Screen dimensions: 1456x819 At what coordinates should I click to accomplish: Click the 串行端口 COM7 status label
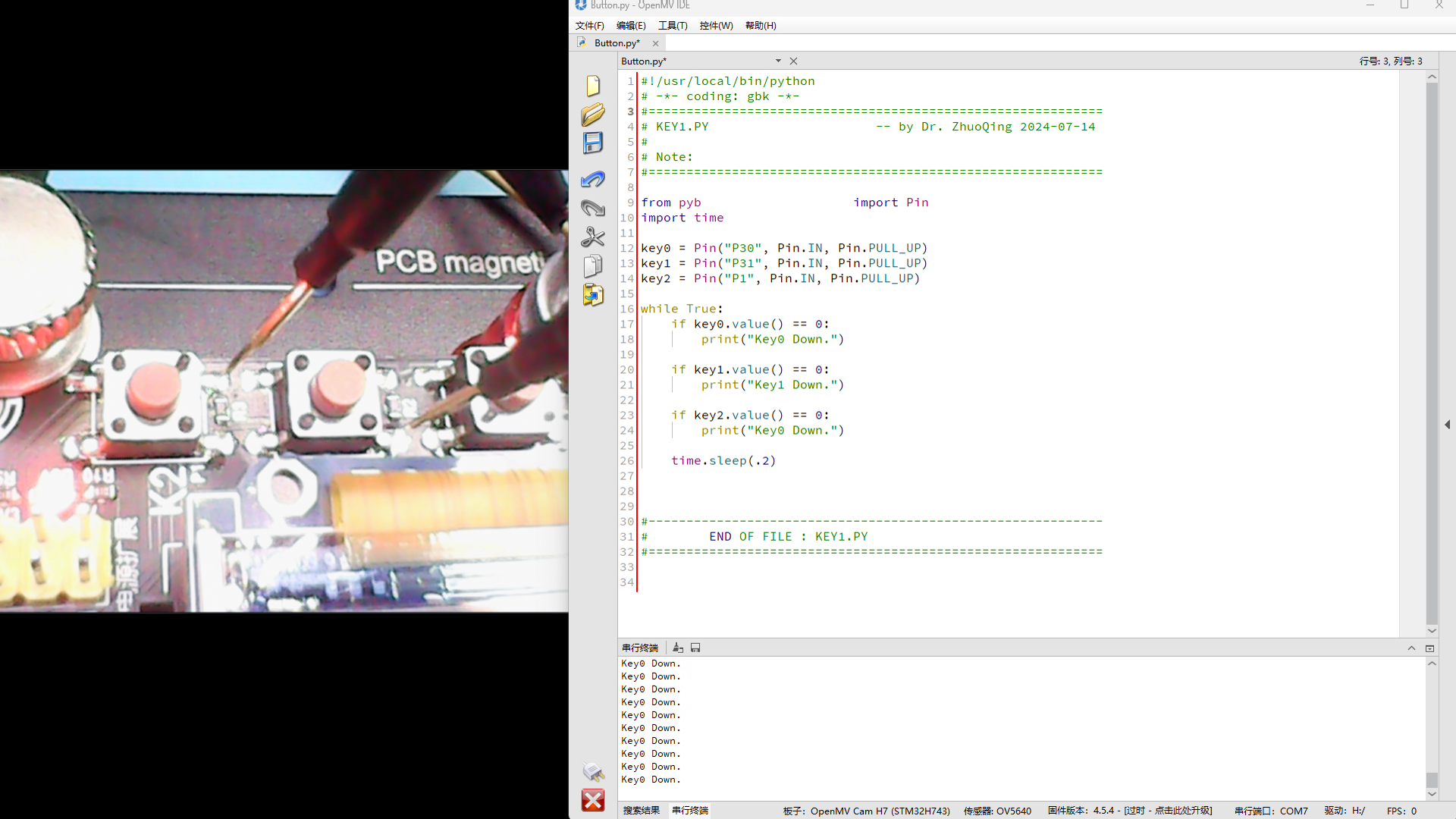pos(1271,811)
